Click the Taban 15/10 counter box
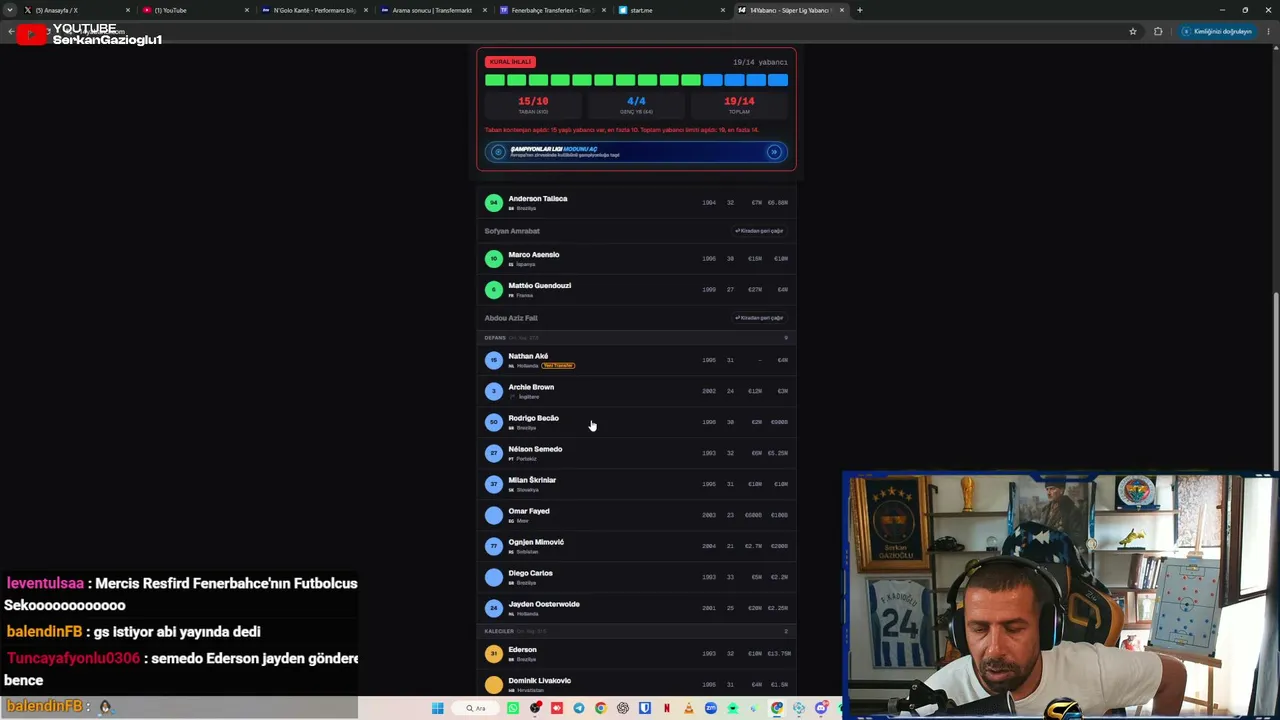The width and height of the screenshot is (1280, 720). pos(533,105)
